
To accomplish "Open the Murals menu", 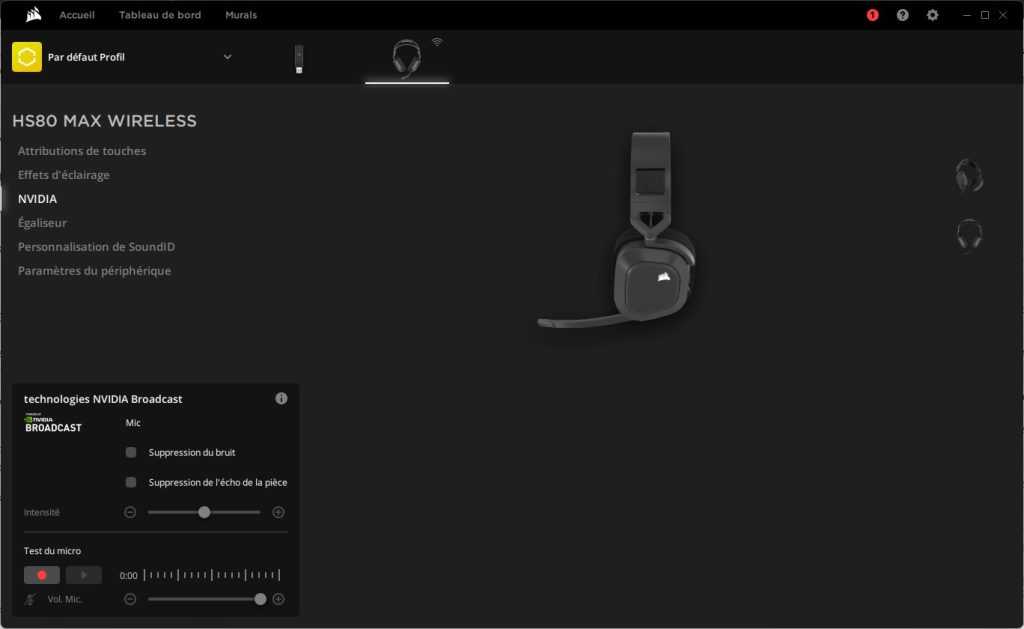I will coord(241,15).
